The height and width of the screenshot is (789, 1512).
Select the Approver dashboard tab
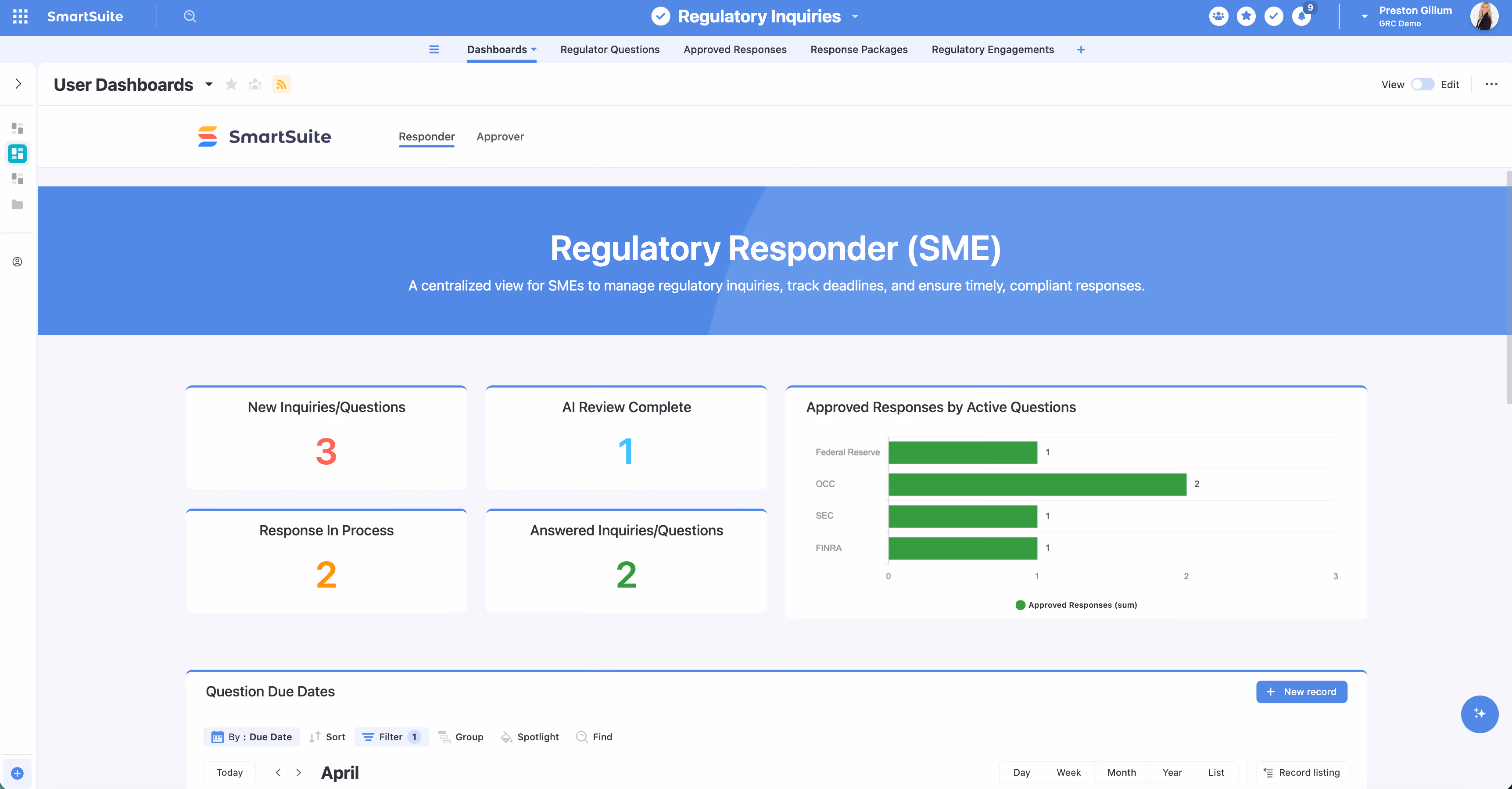500,136
